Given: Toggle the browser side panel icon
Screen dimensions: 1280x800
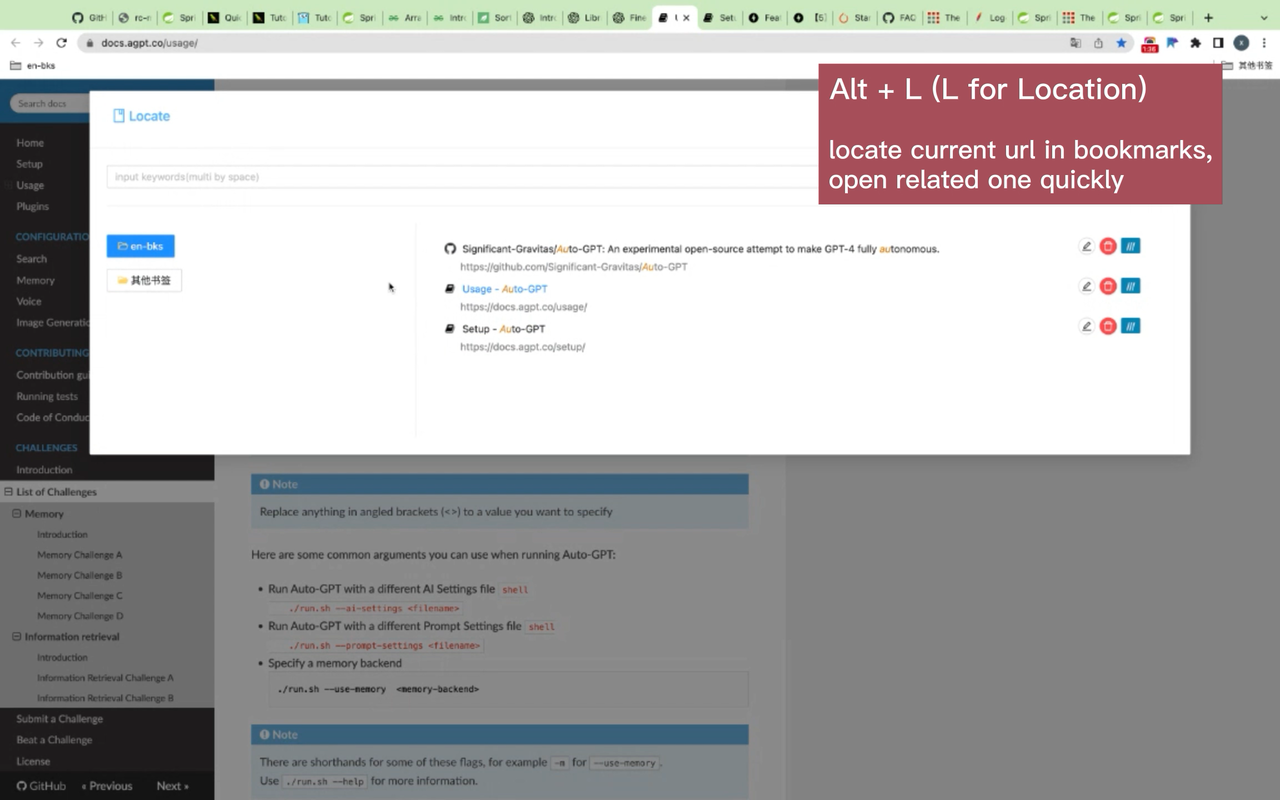Looking at the screenshot, I should coord(1218,43).
